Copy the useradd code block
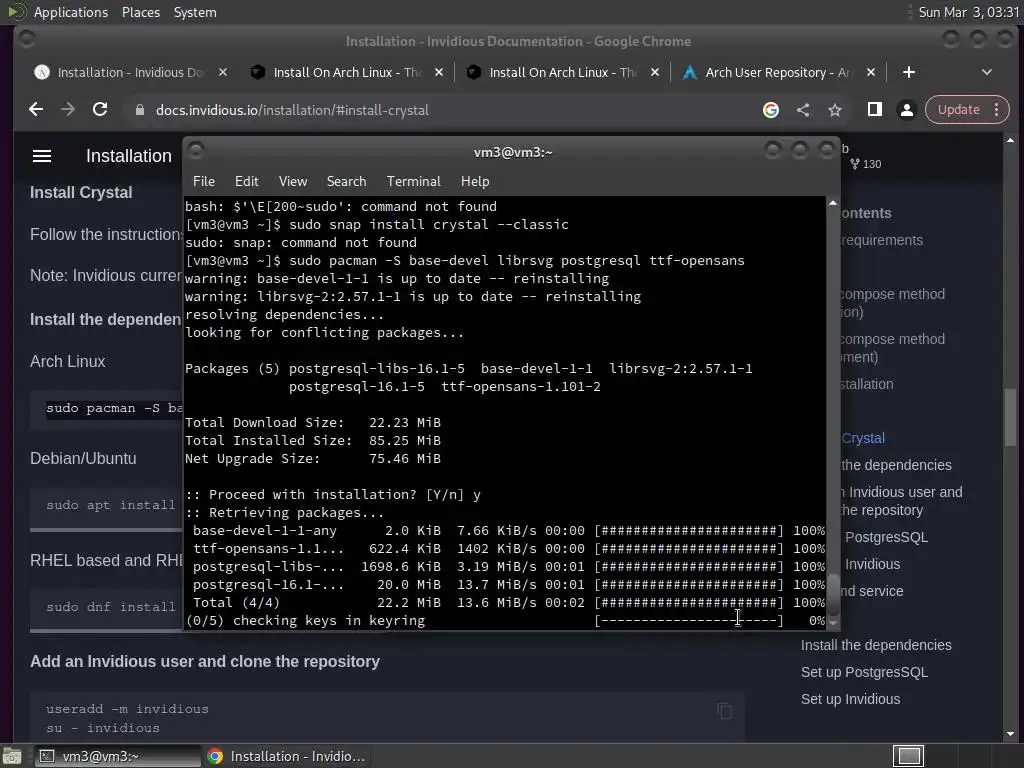1024x768 pixels. coord(724,711)
